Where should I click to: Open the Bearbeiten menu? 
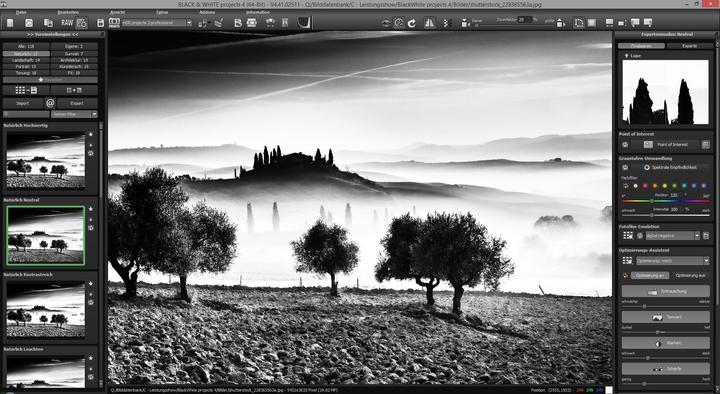68,12
